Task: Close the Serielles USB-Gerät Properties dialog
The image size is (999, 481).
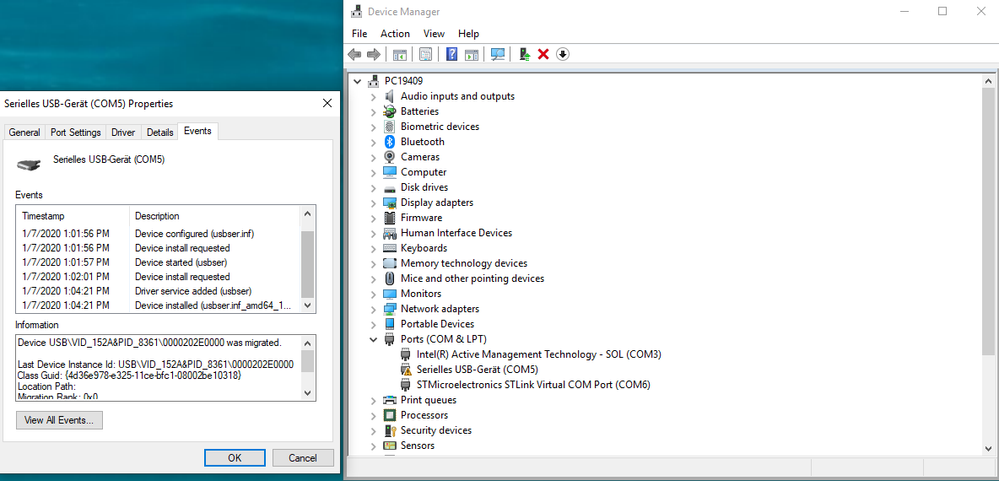Action: click(x=327, y=103)
